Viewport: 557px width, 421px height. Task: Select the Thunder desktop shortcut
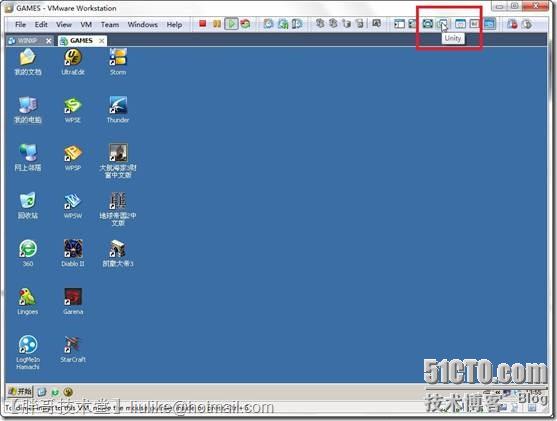pos(118,109)
